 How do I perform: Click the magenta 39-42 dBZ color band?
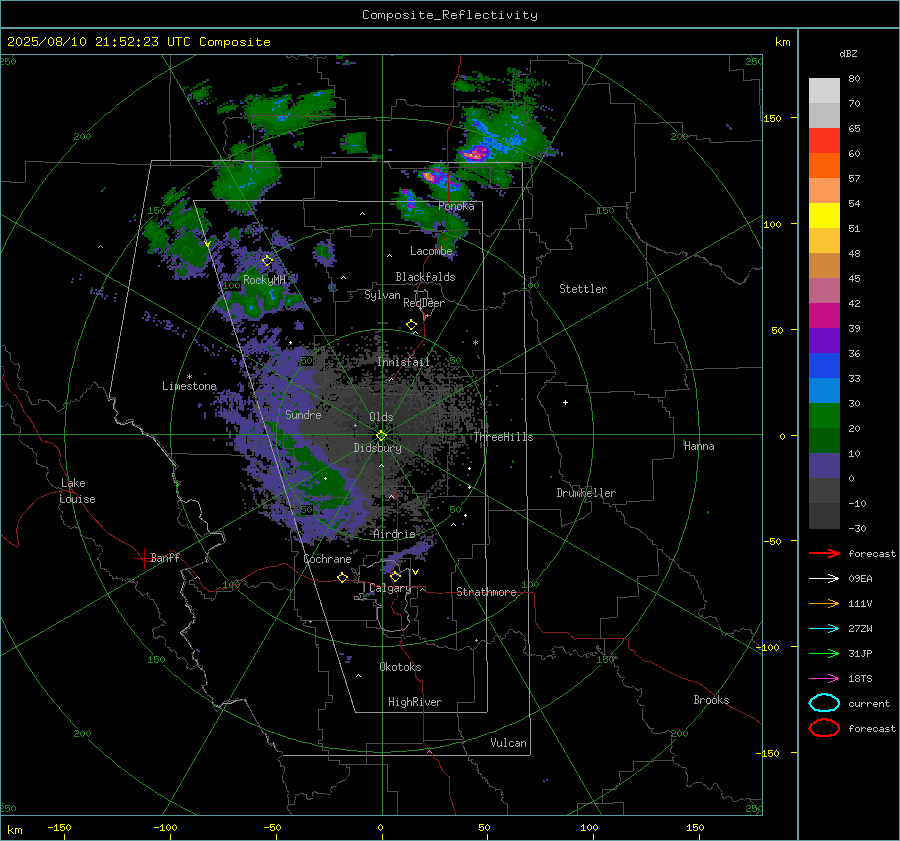point(824,316)
